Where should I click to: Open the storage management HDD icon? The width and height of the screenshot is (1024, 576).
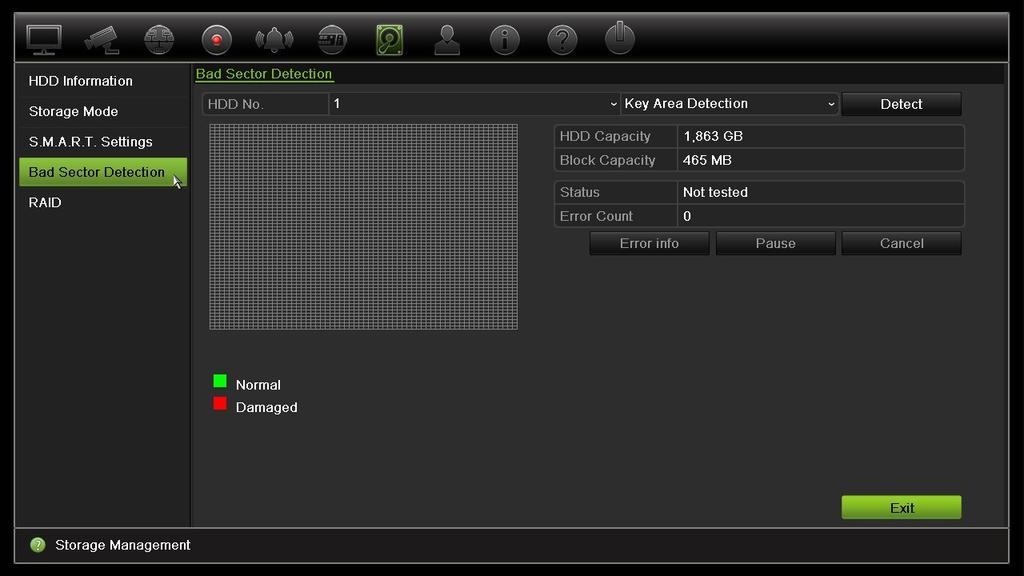coord(389,39)
